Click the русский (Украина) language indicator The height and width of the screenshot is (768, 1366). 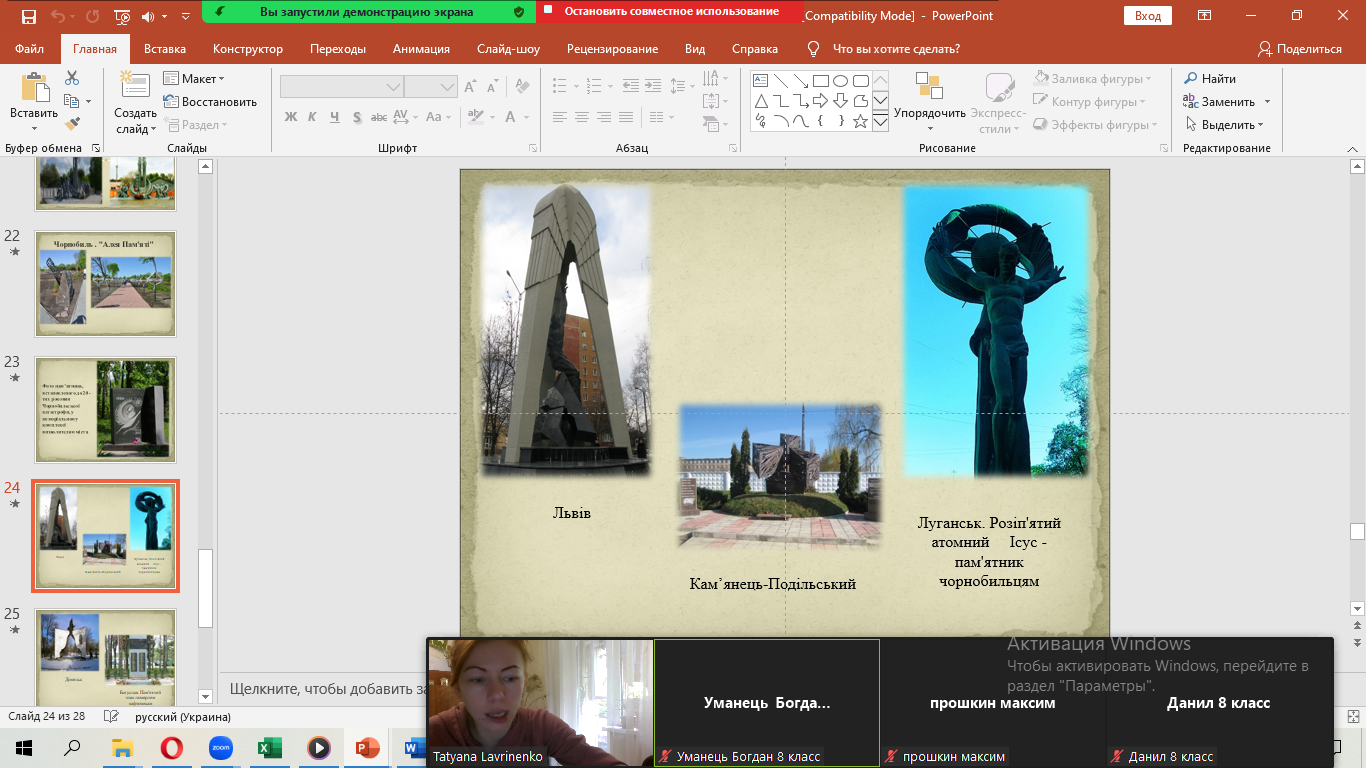coord(183,717)
